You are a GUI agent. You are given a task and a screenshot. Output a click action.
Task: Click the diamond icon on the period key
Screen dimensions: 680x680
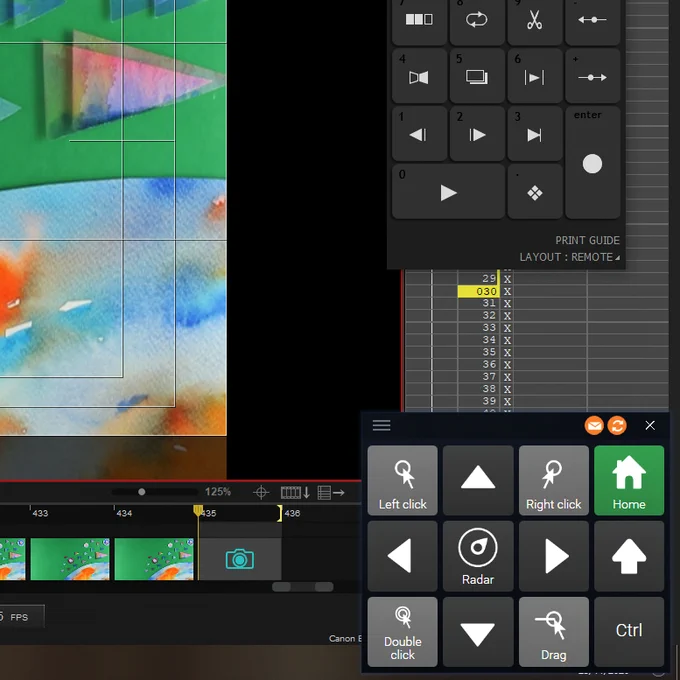534,193
